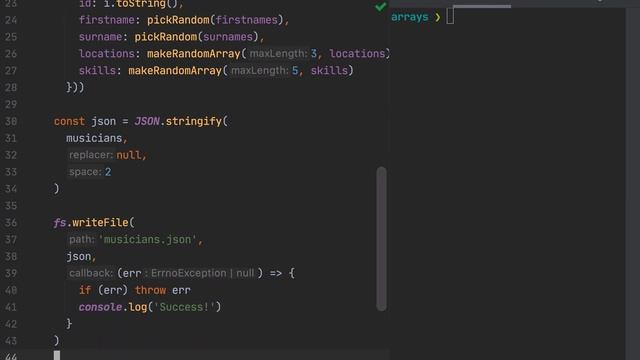Click the editor's vertical scrollbar thumb

point(381,239)
